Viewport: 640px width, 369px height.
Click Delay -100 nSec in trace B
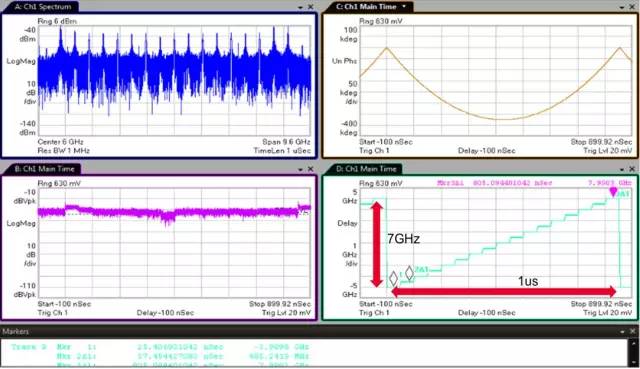coord(165,313)
